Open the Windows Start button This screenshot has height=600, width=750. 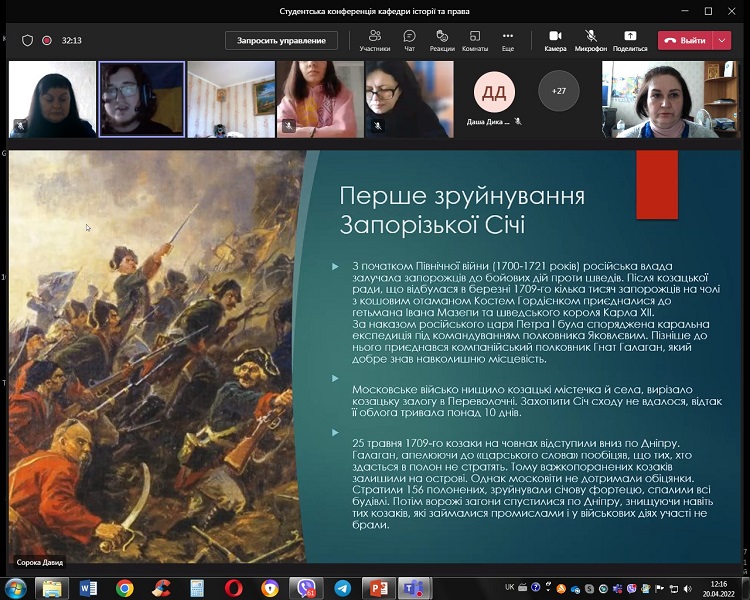[x=16, y=588]
